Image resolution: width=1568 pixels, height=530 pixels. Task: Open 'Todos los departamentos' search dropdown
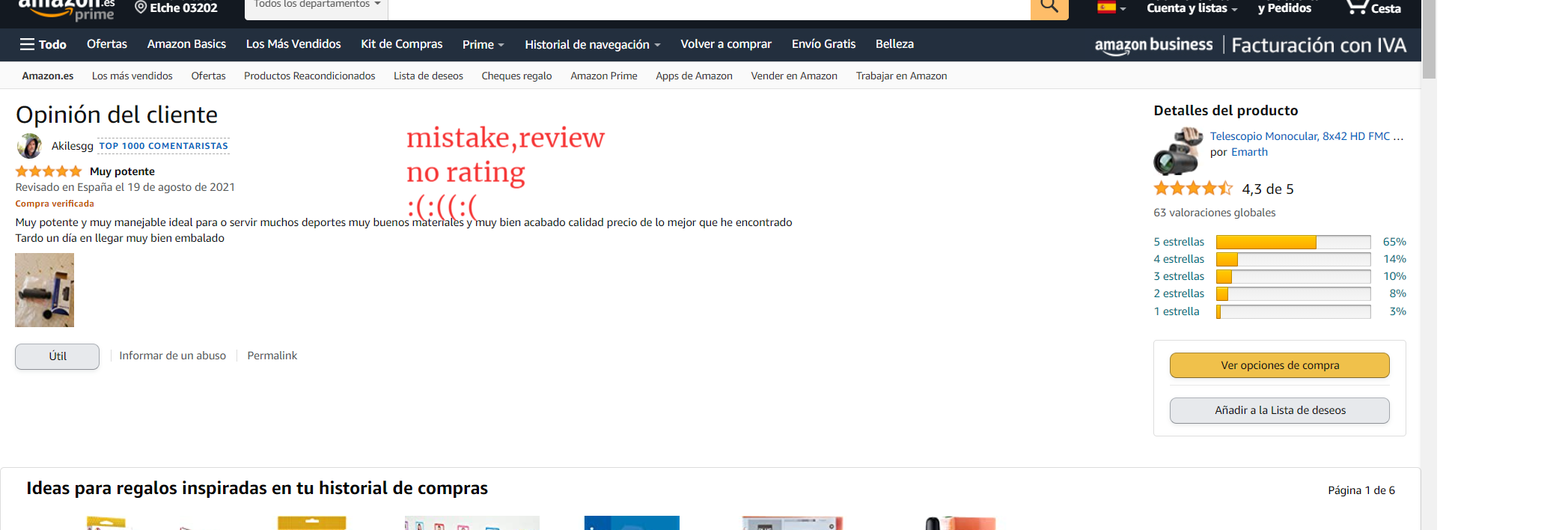pyautogui.click(x=317, y=5)
